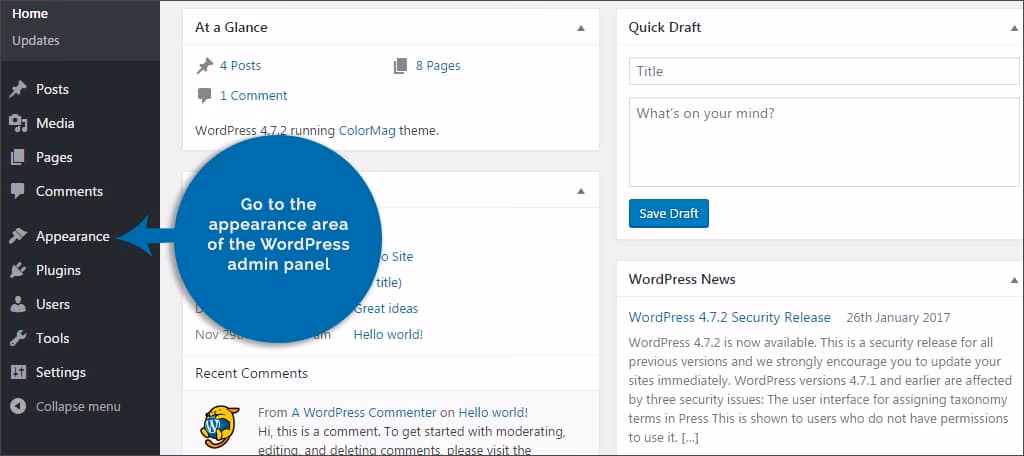Collapse the Quick Draft widget
Image resolution: width=1024 pixels, height=456 pixels.
point(1014,28)
